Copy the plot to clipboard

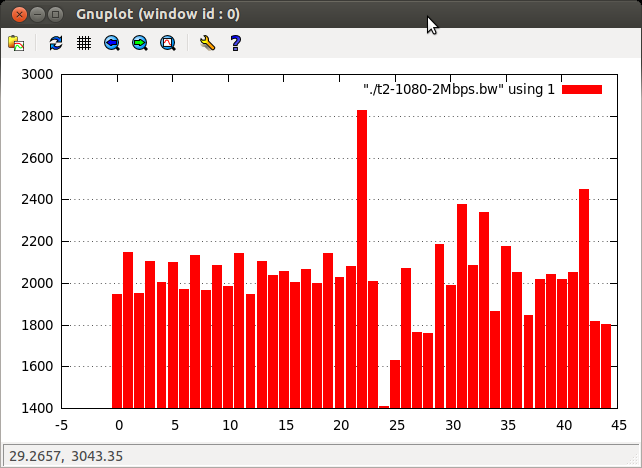click(16, 43)
